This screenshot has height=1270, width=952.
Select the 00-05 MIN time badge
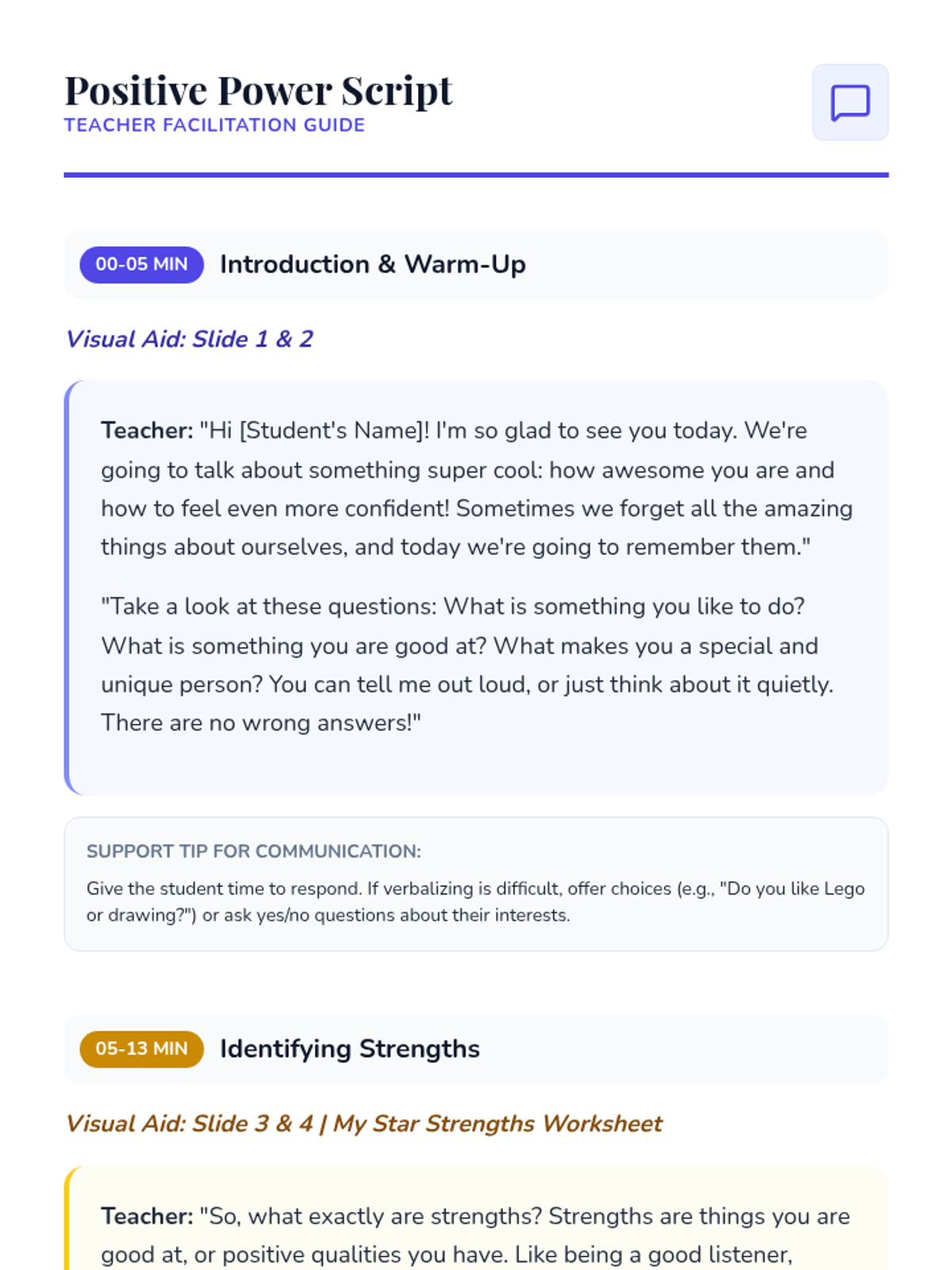pyautogui.click(x=141, y=264)
